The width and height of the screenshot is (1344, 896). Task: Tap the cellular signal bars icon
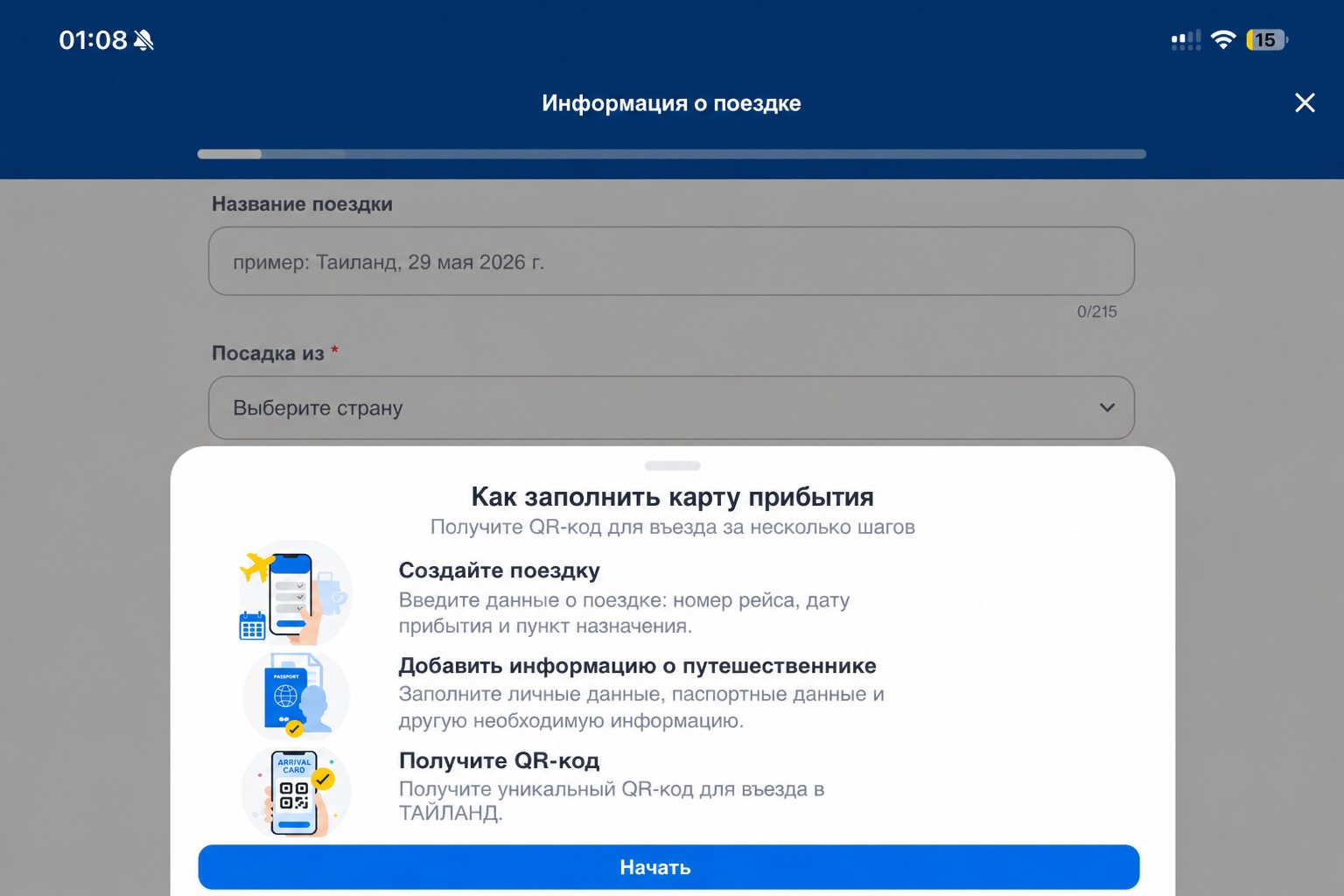point(1186,40)
